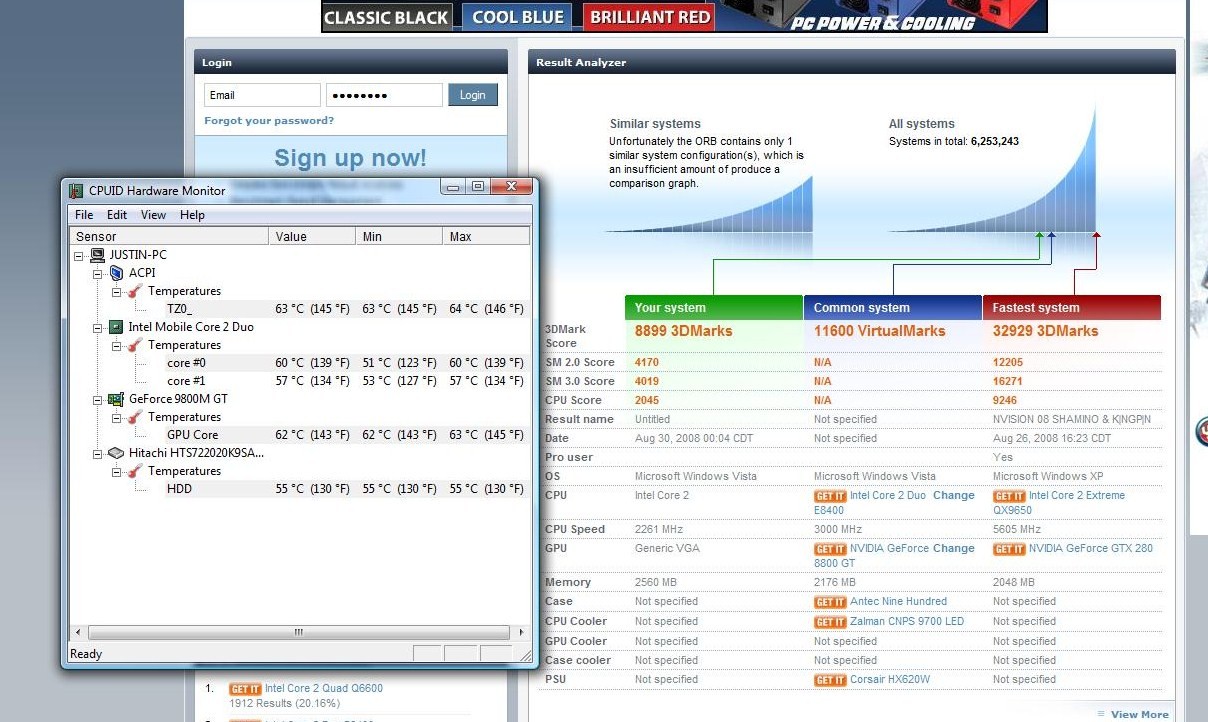The image size is (1208, 722).
Task: Click Corsair HX620W link
Action: coord(890,680)
